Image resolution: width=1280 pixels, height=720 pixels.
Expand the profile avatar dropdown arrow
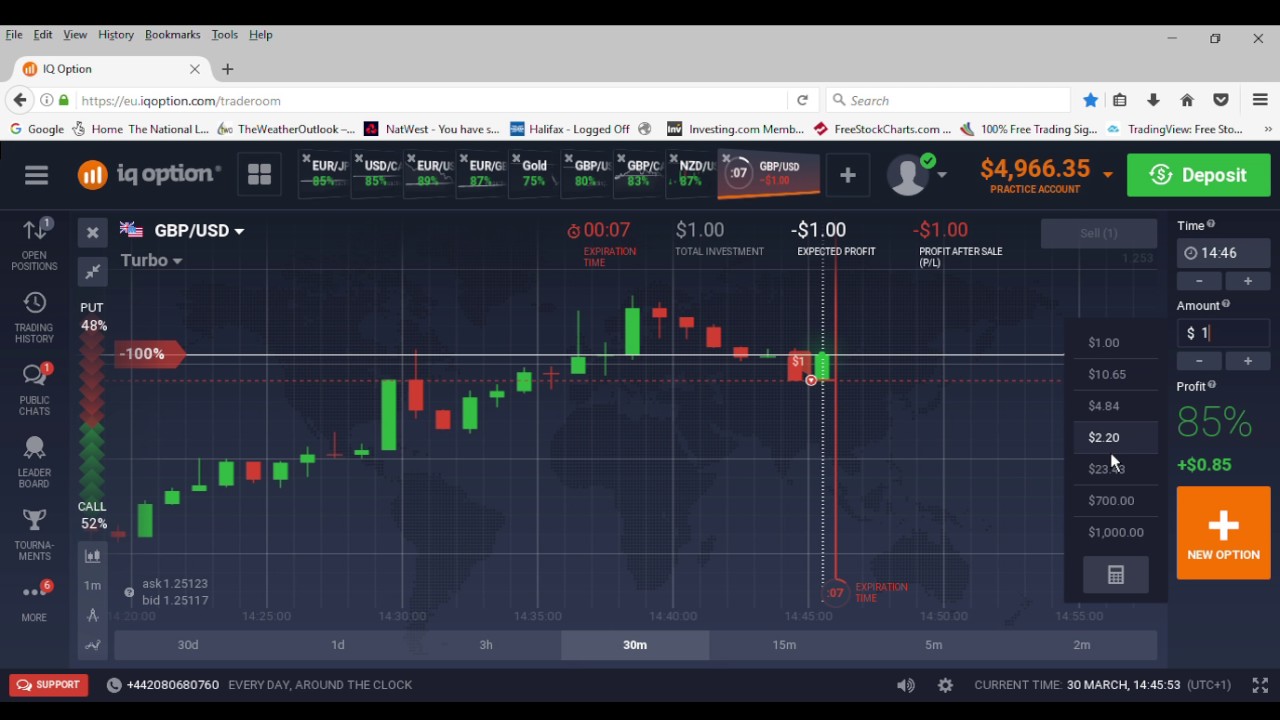tap(941, 175)
